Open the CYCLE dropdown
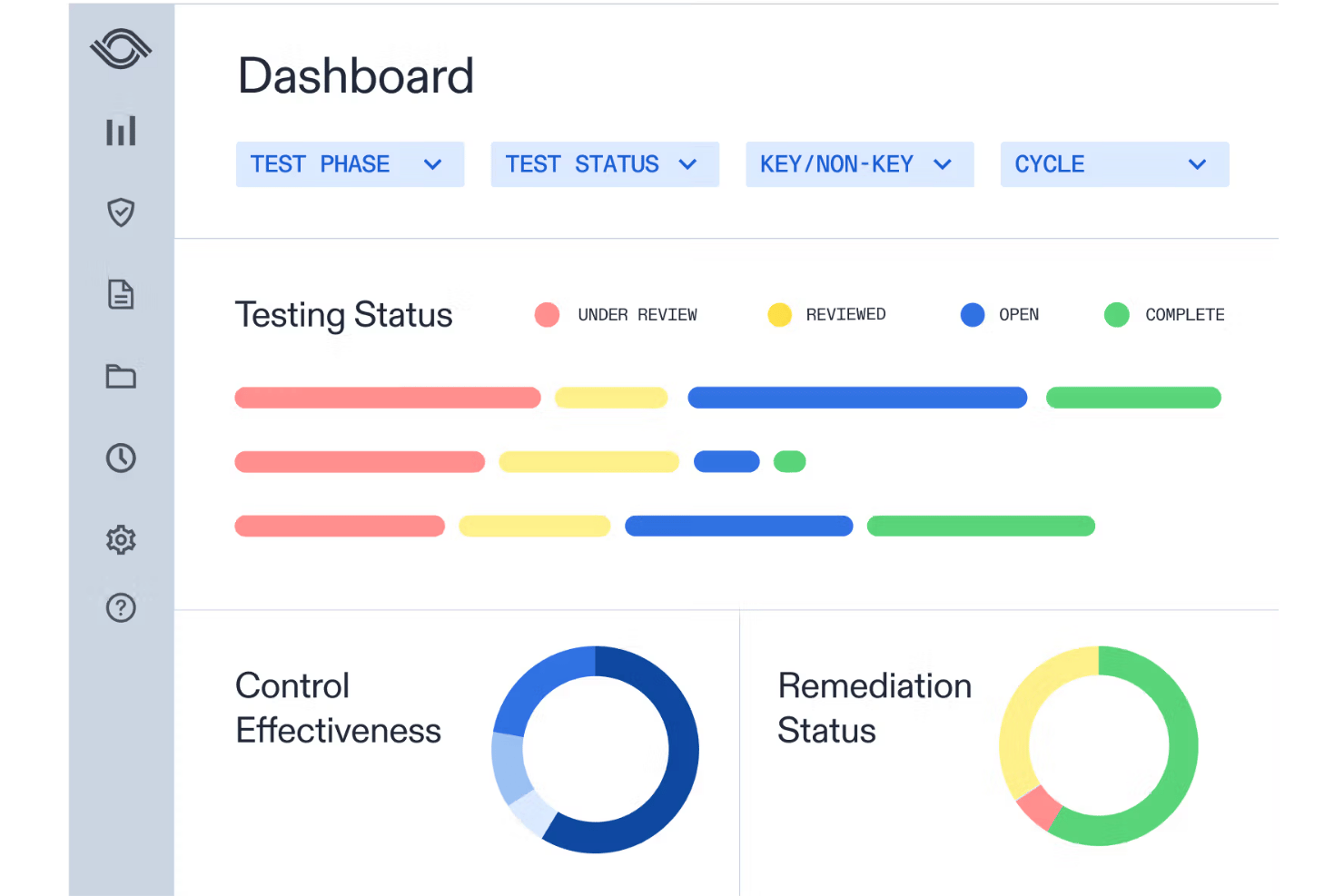 pyautogui.click(x=1114, y=164)
